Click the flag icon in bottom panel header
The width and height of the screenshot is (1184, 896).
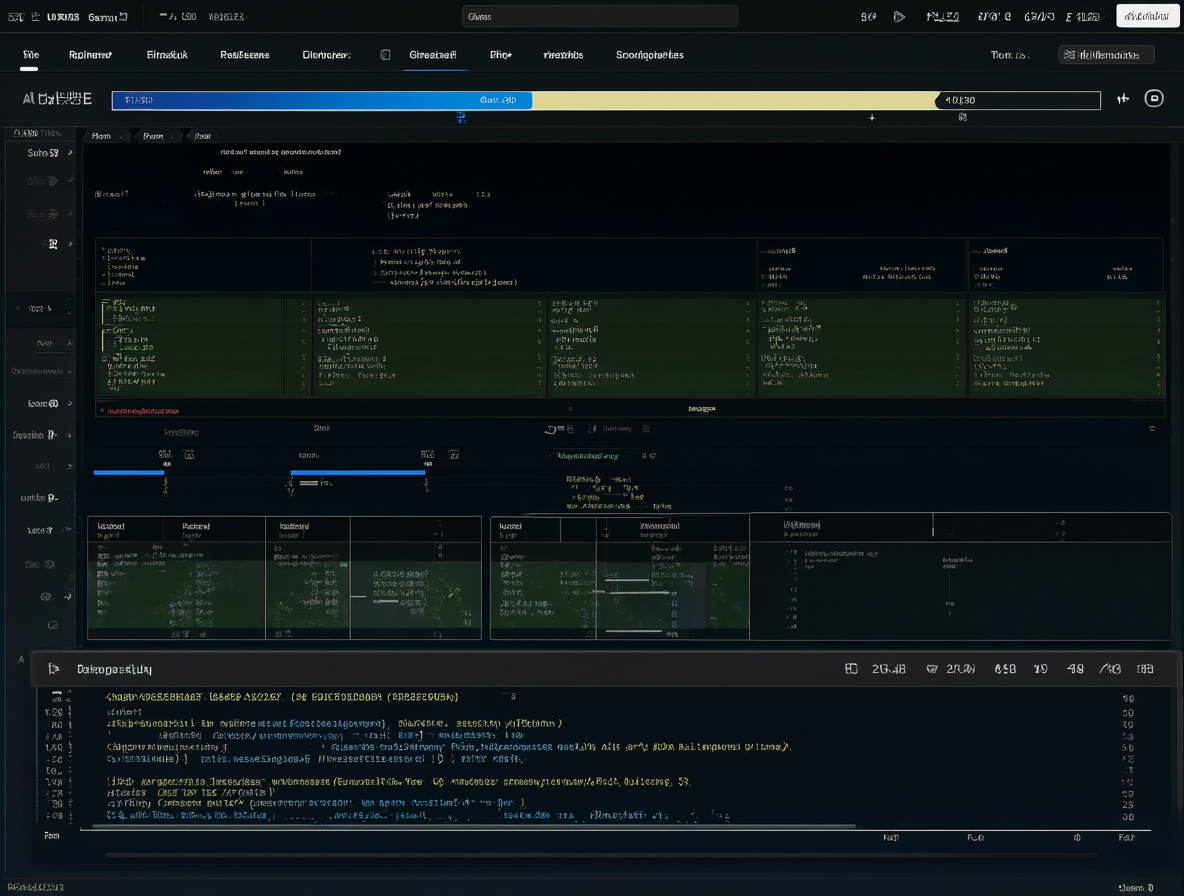pyautogui.click(x=54, y=670)
